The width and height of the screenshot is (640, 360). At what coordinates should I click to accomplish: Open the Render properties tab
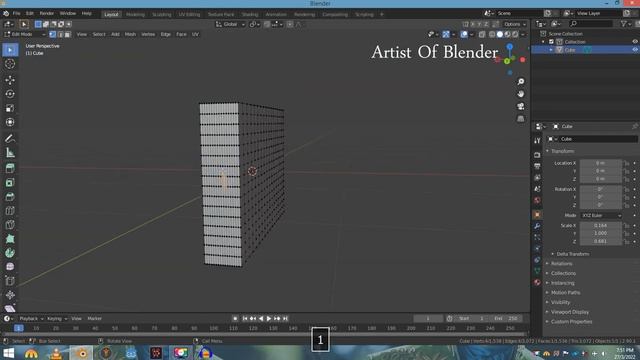point(537,155)
